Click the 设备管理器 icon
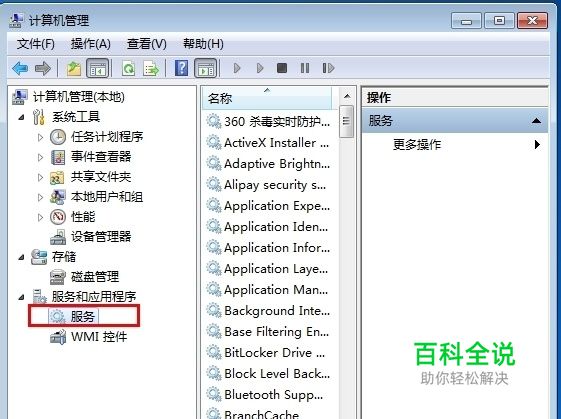Screen dimensions: 561x419 (58, 237)
